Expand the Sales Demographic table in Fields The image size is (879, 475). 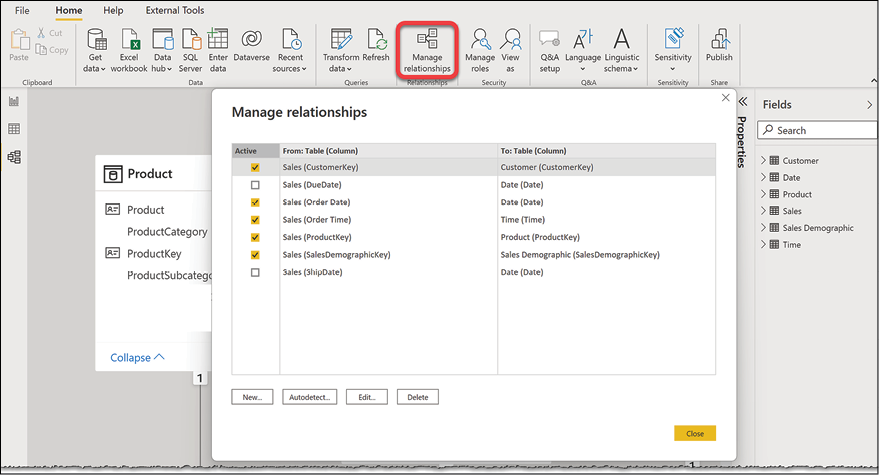(x=763, y=228)
